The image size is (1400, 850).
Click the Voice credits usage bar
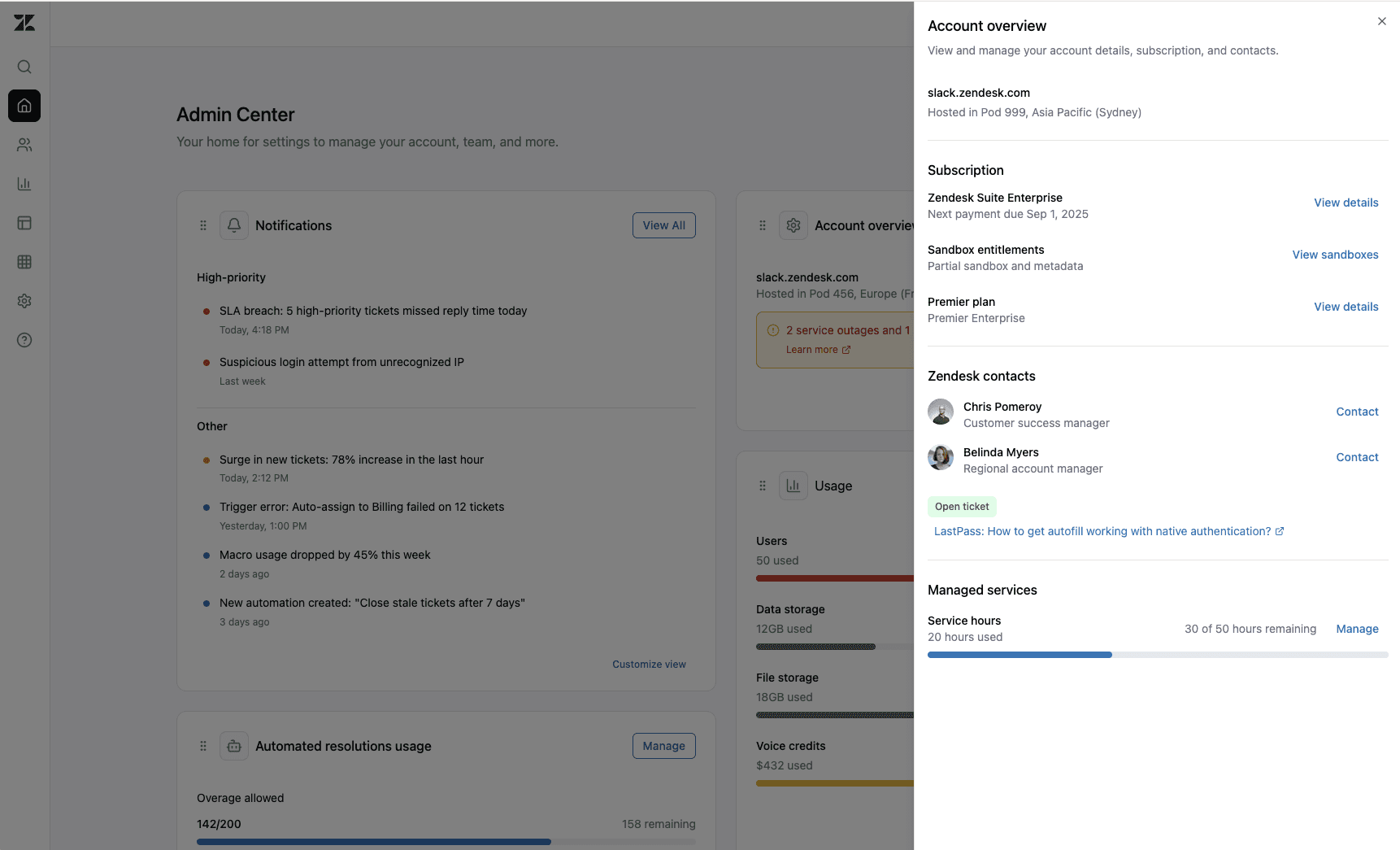pyautogui.click(x=835, y=783)
